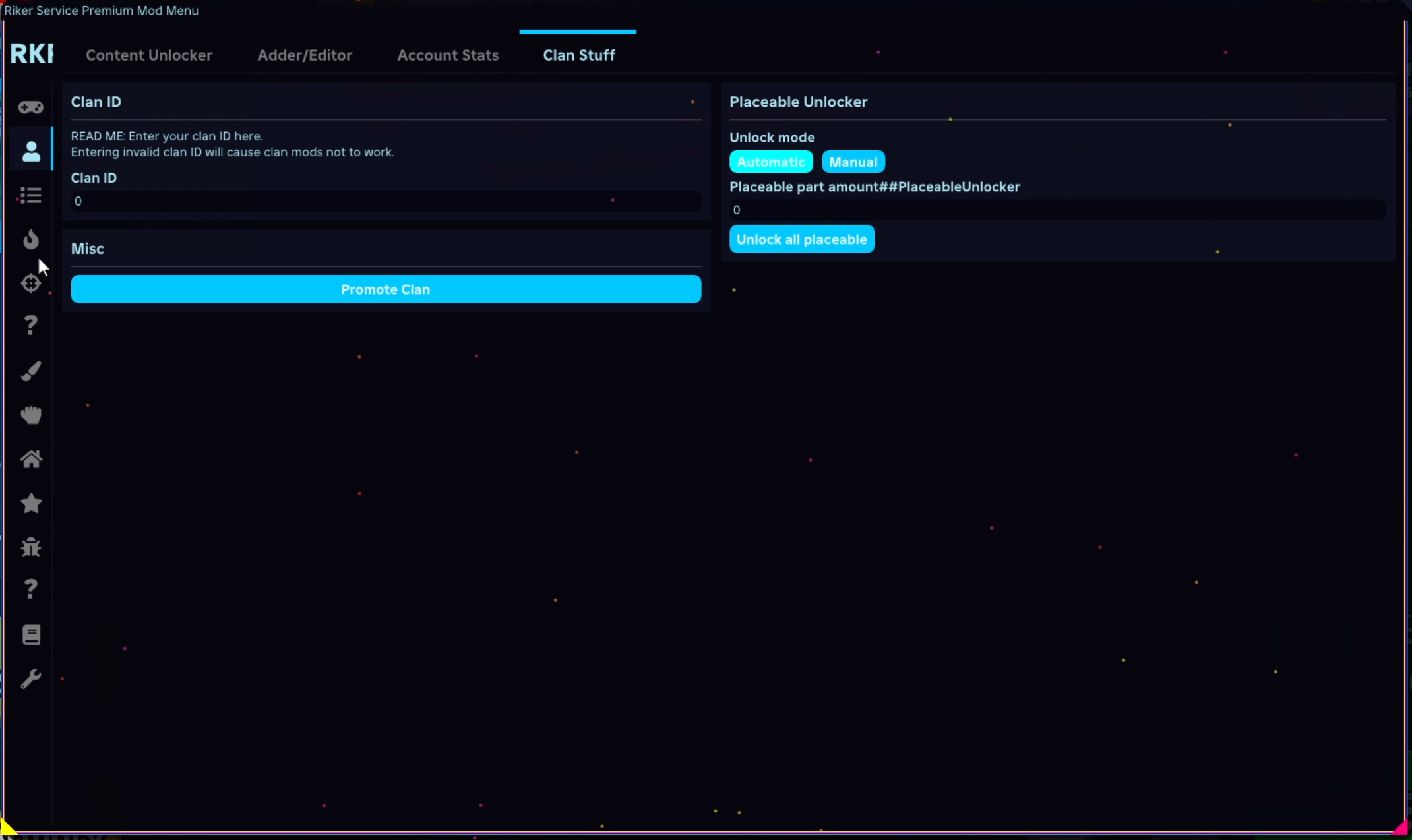Open the wrench settings icon
Viewport: 1412px width, 840px height.
pyautogui.click(x=31, y=679)
